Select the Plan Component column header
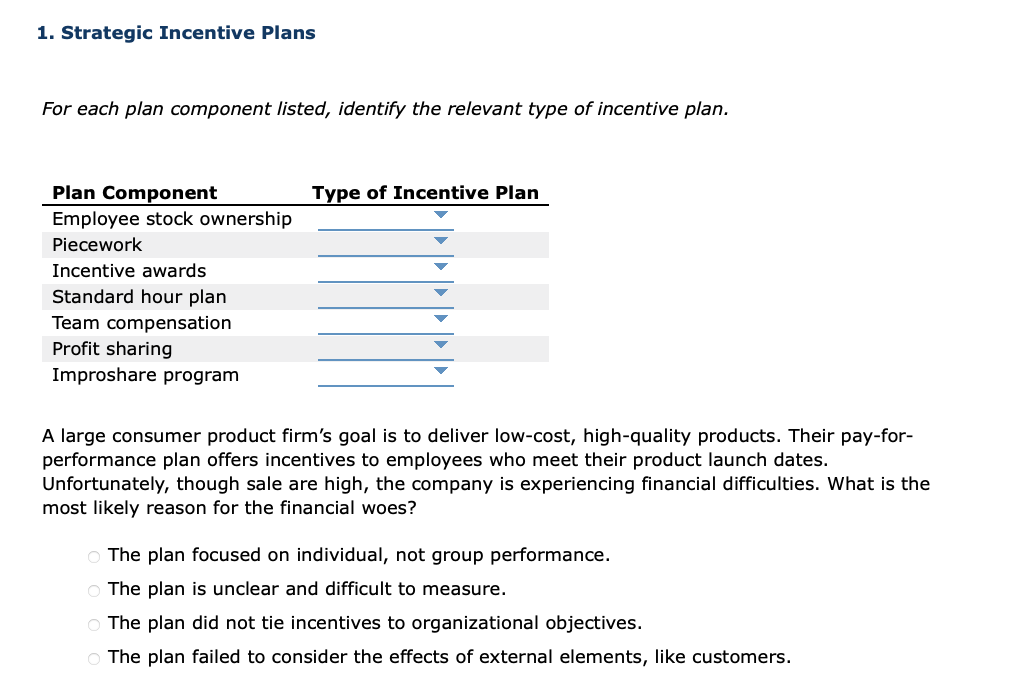 pyautogui.click(x=134, y=192)
